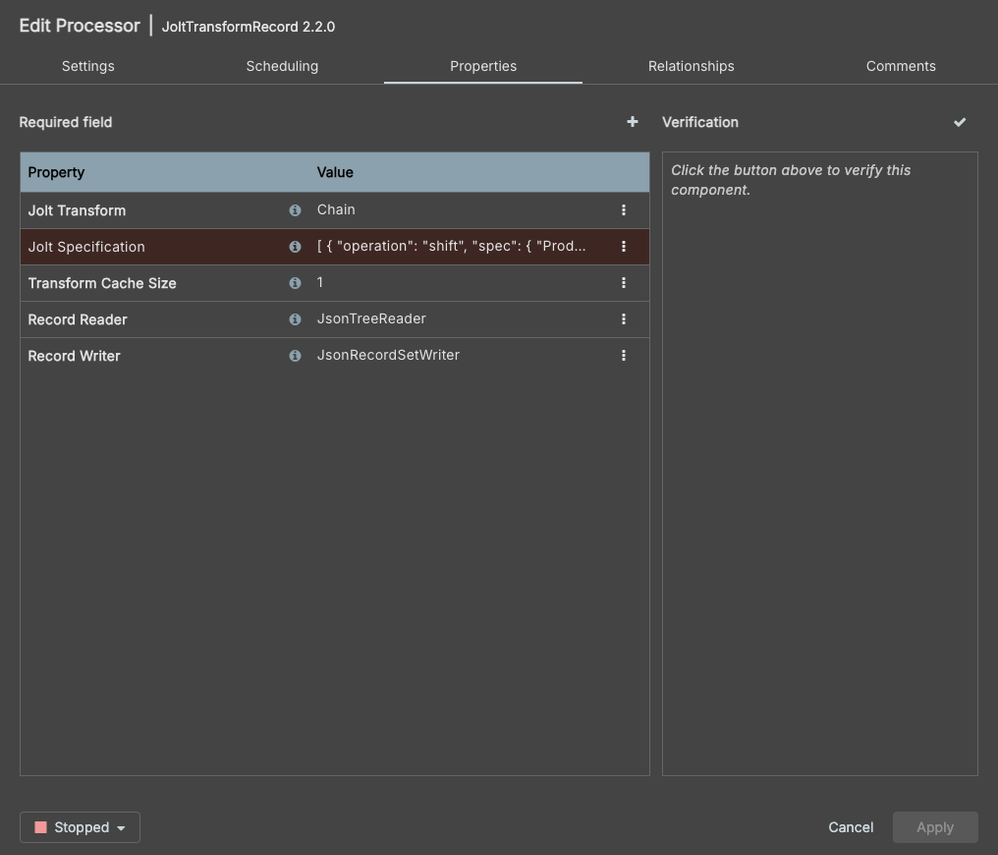Switch to the Settings tab
Image resolution: width=998 pixels, height=855 pixels.
(x=88, y=66)
